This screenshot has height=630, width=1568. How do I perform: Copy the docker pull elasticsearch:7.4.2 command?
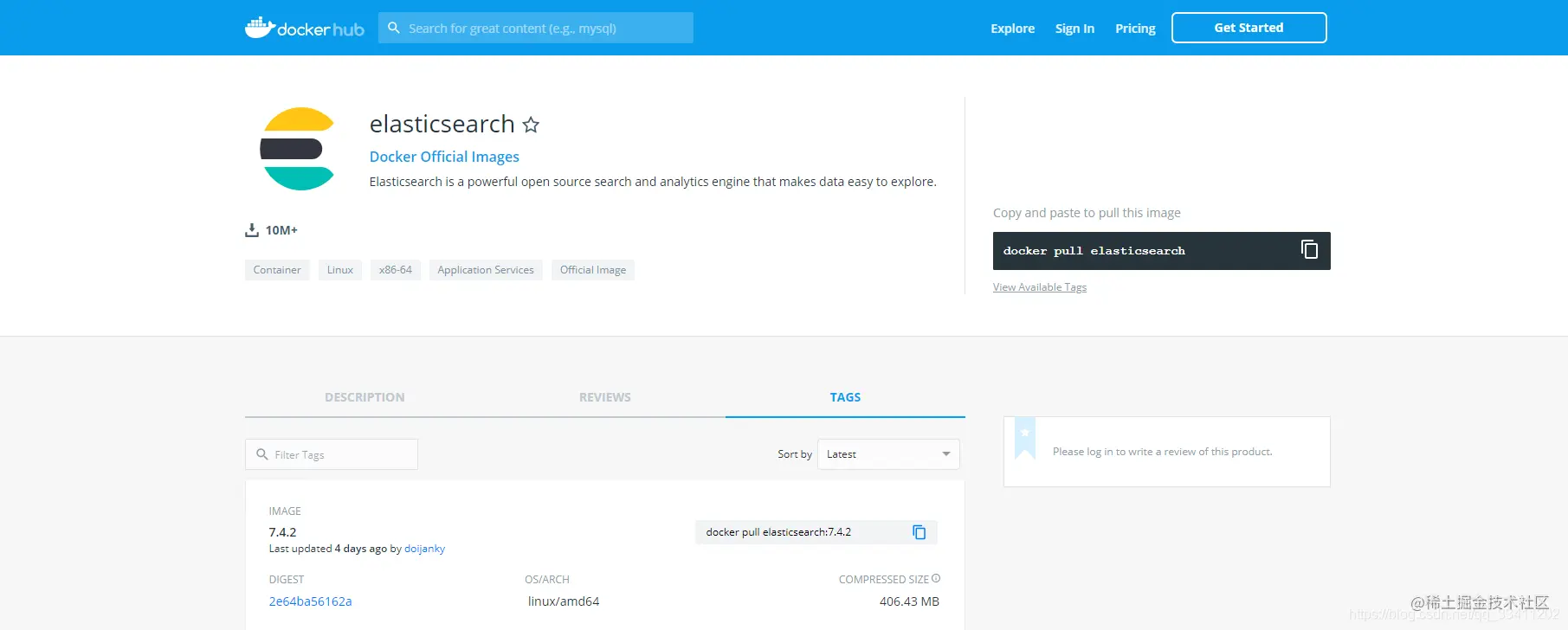click(x=920, y=532)
